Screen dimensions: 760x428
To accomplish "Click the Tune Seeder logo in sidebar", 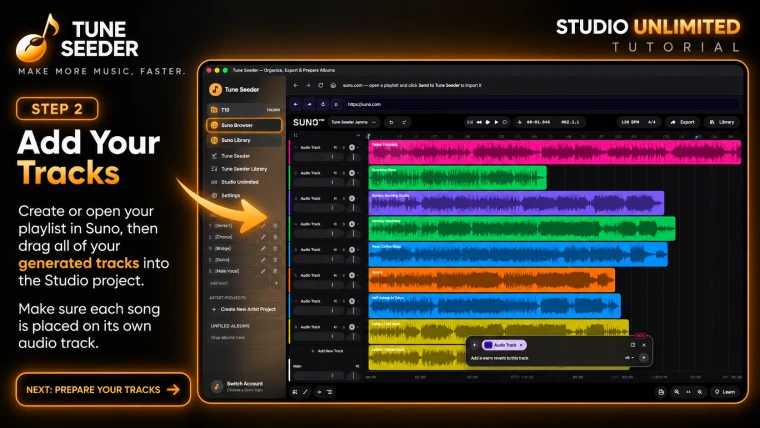I will (x=215, y=89).
